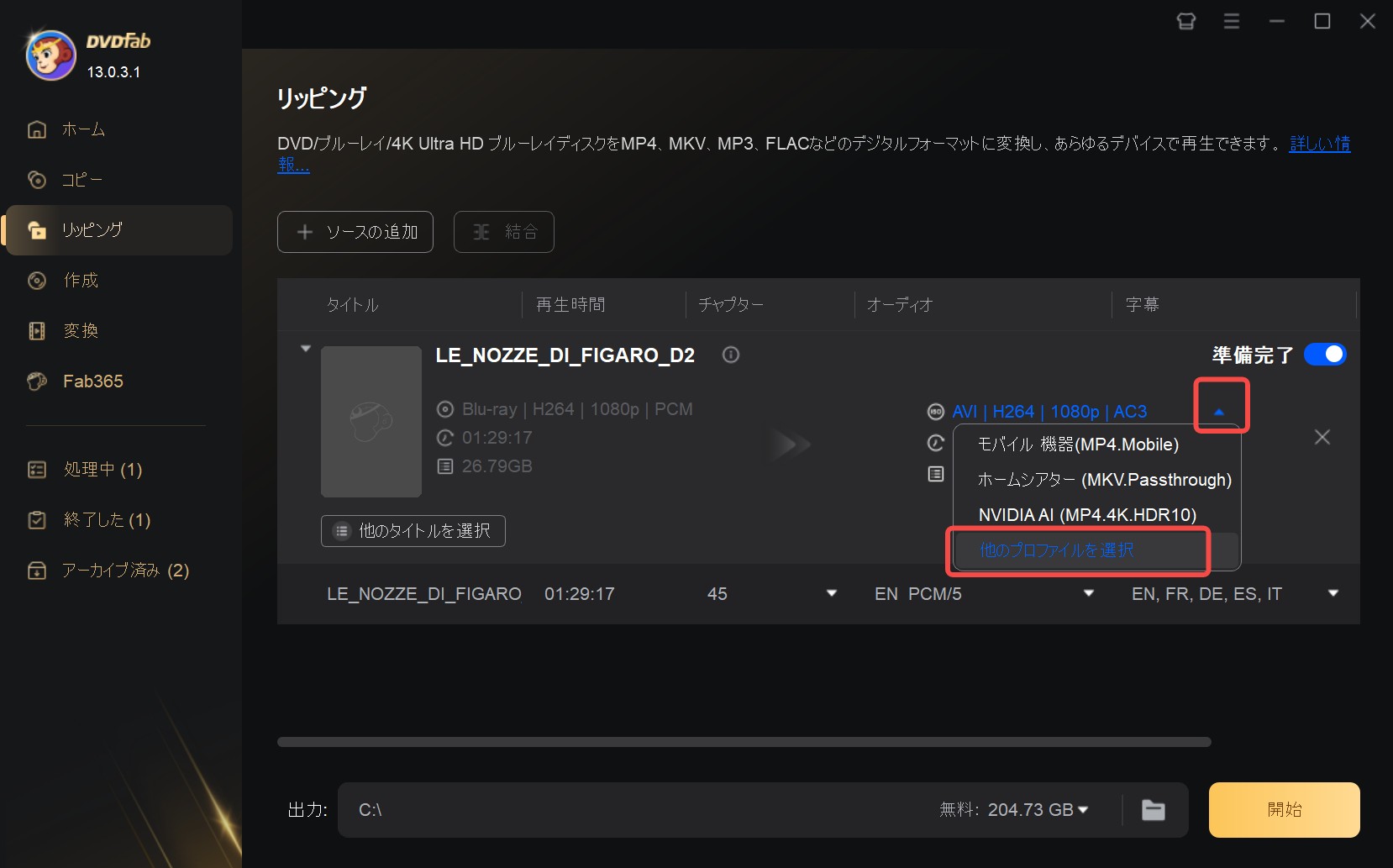This screenshot has width=1393, height=868.
Task: Maximize the DVDFab window
Action: click(x=1322, y=21)
